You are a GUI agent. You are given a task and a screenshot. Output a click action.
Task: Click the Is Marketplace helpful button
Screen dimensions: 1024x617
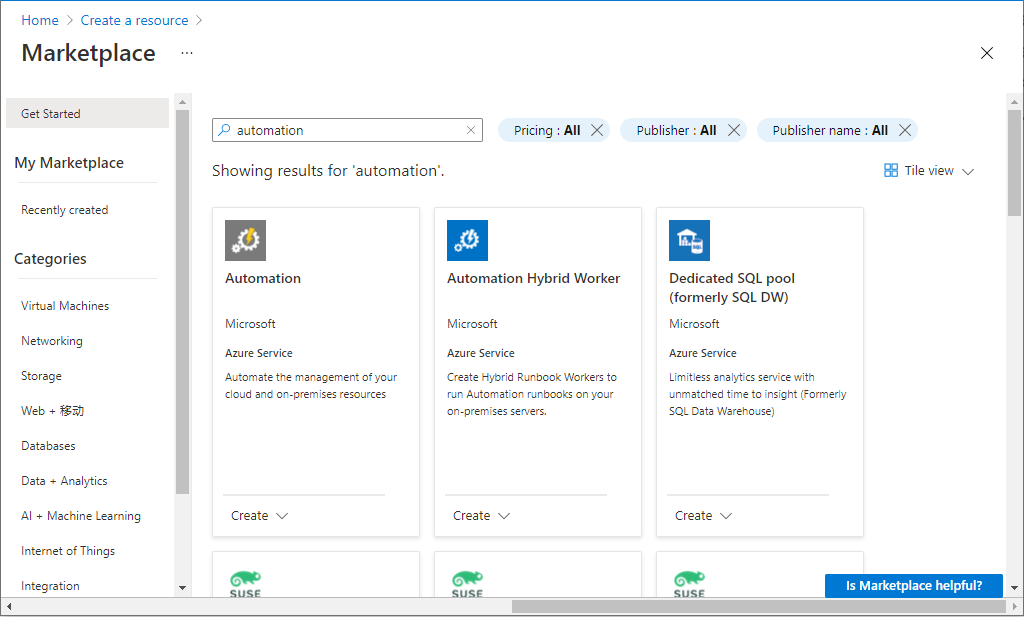tap(913, 586)
